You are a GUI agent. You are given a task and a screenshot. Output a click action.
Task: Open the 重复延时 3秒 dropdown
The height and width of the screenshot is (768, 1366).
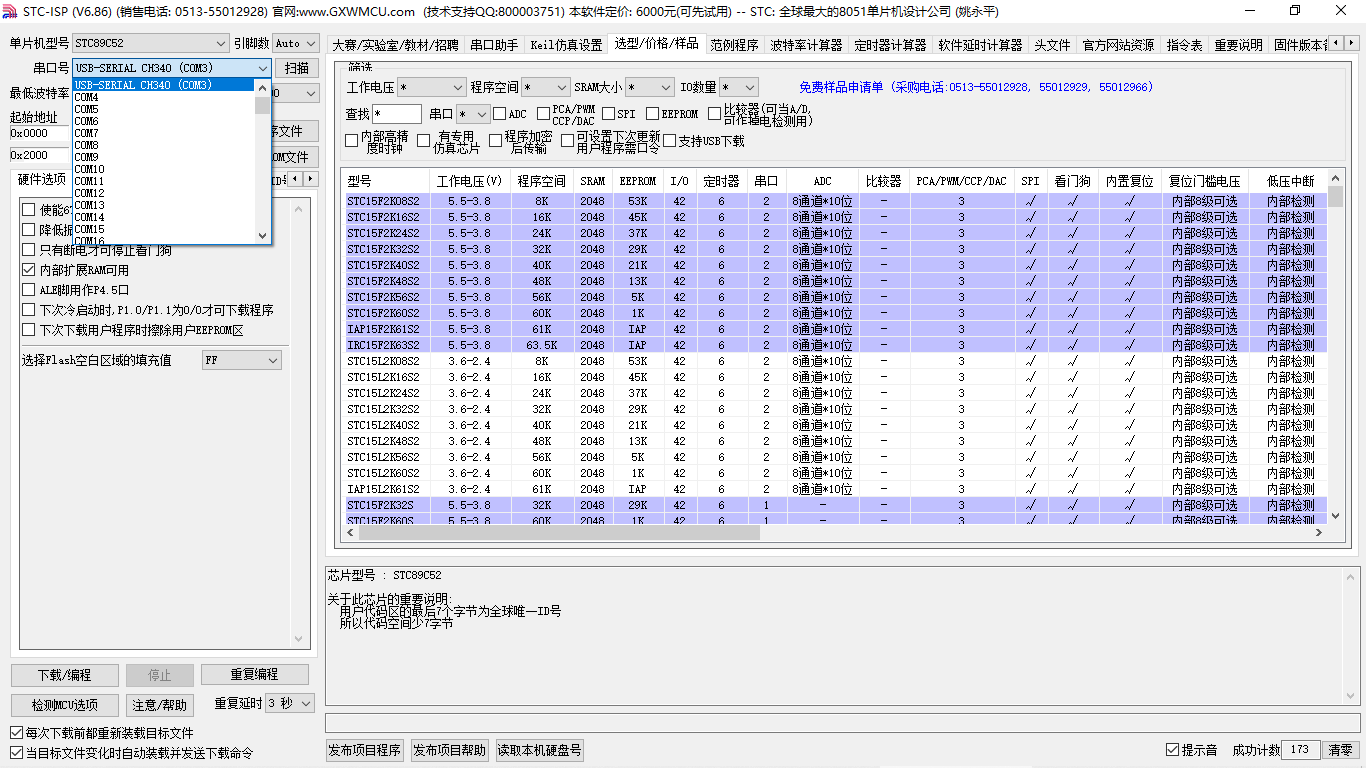point(290,704)
